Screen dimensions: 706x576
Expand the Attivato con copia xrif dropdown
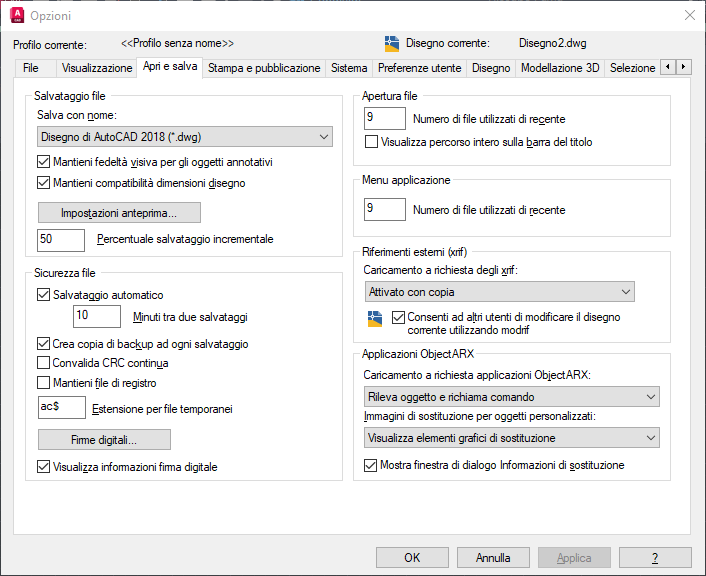tap(499, 291)
